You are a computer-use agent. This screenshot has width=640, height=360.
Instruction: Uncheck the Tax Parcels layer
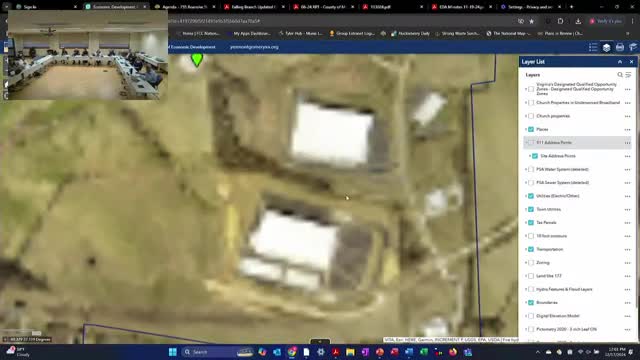click(531, 223)
